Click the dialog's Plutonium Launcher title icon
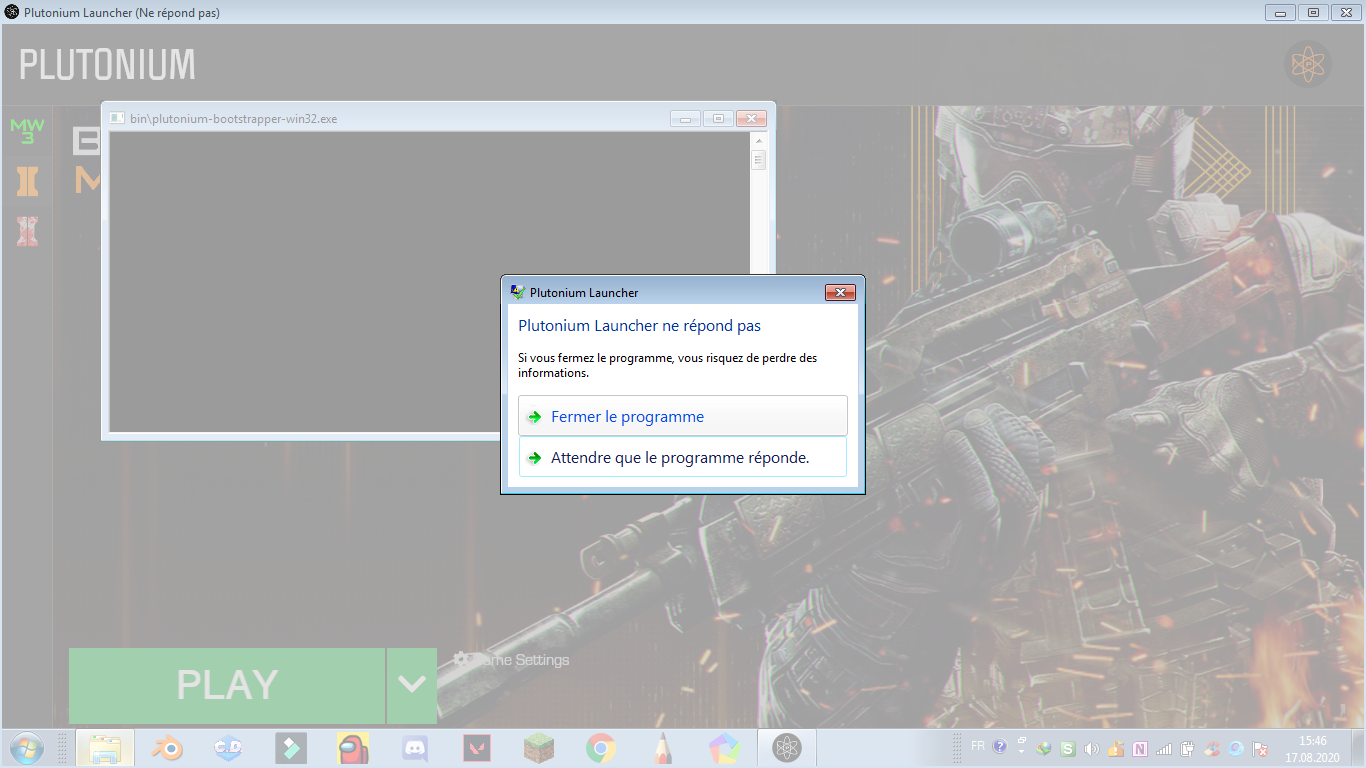 click(517, 292)
